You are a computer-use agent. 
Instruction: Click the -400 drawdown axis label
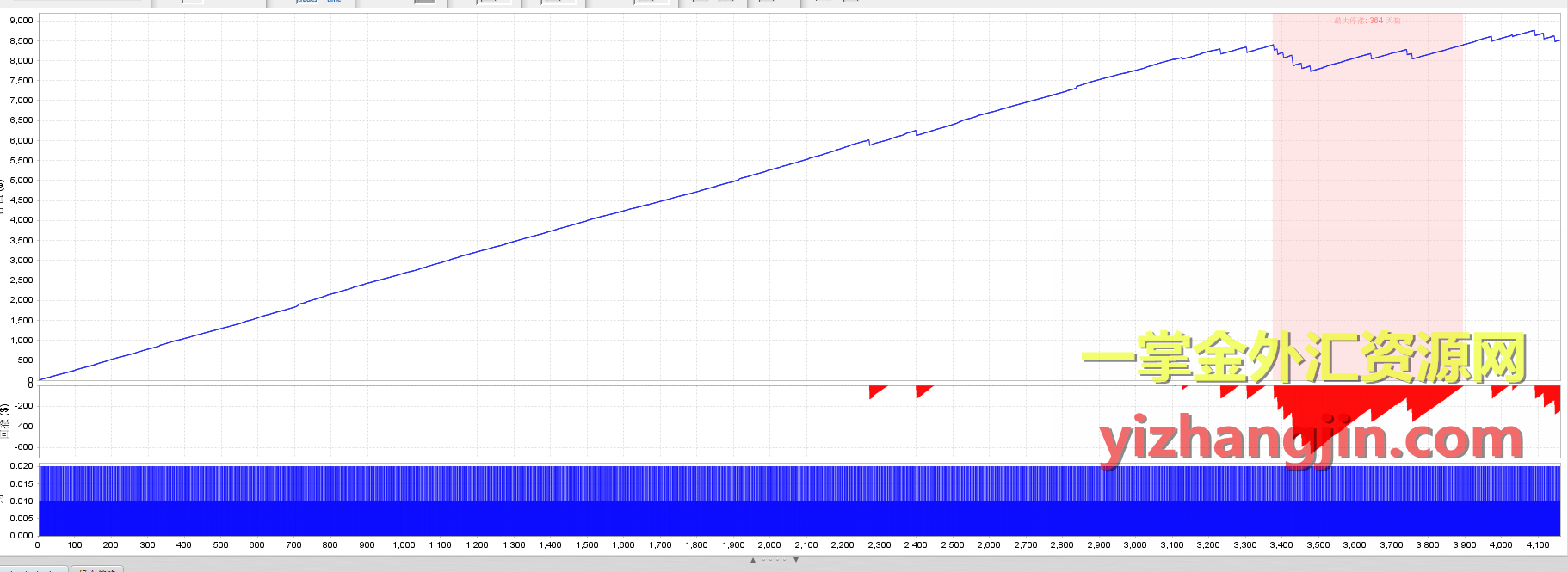[24, 427]
